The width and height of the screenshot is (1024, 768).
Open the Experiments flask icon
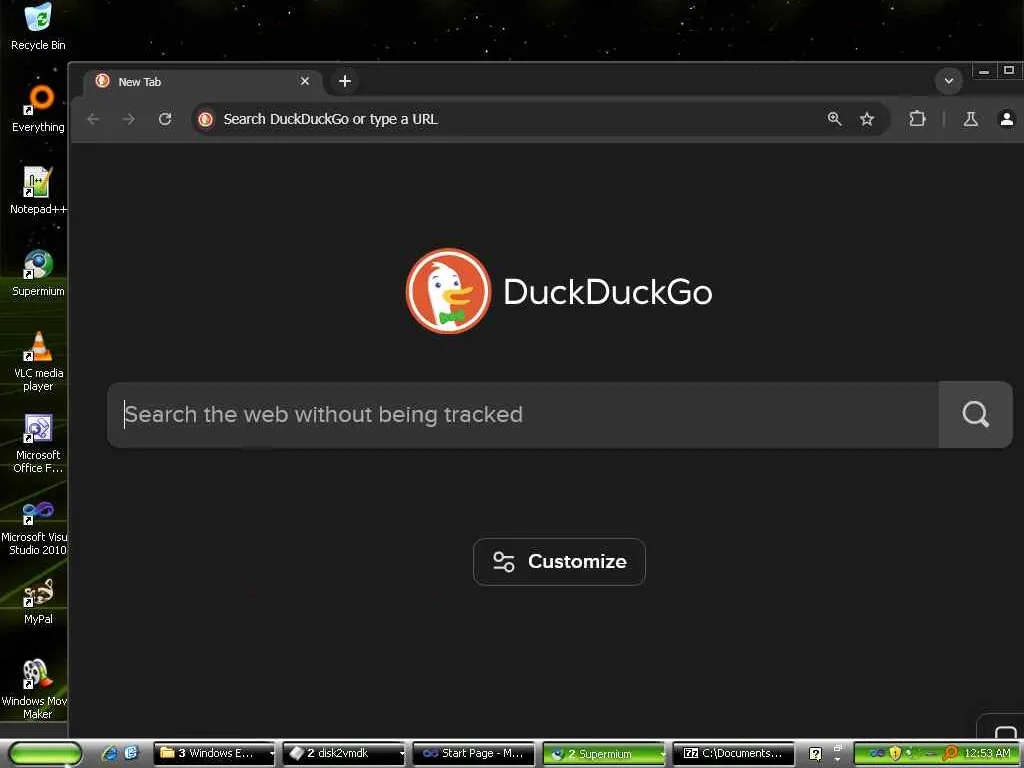tap(970, 119)
